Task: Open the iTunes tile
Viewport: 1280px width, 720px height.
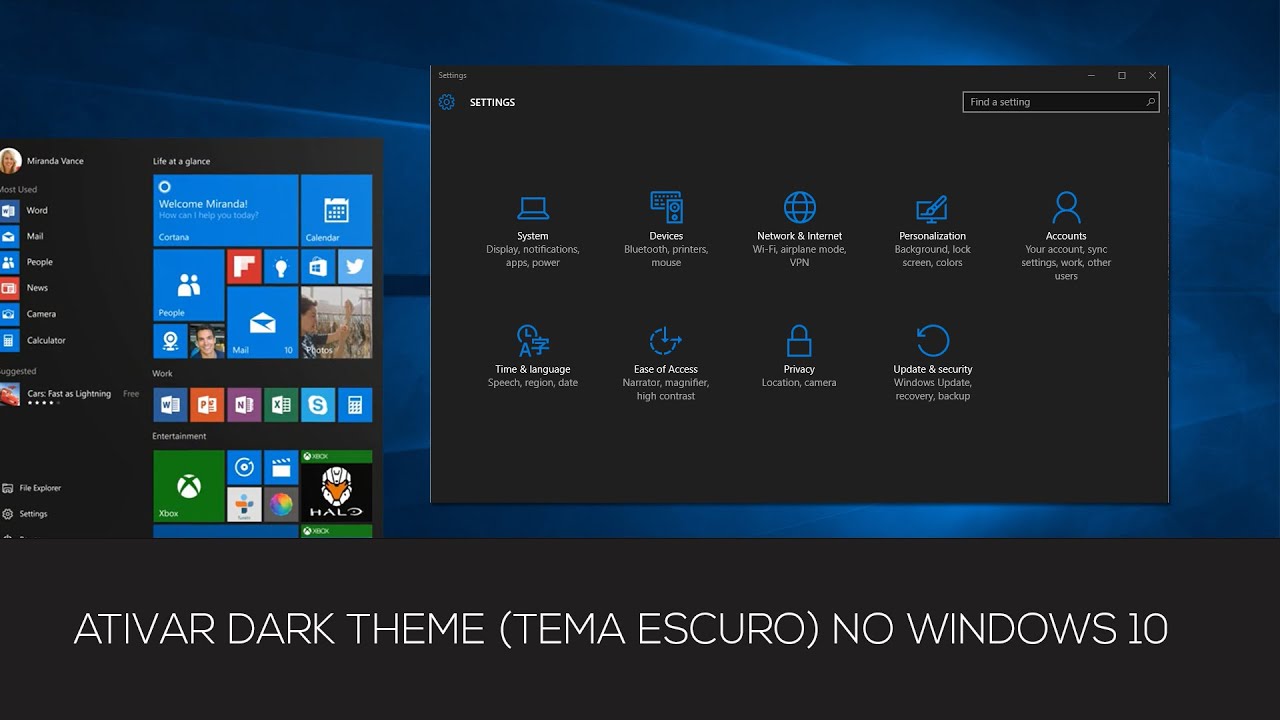Action: point(244,504)
